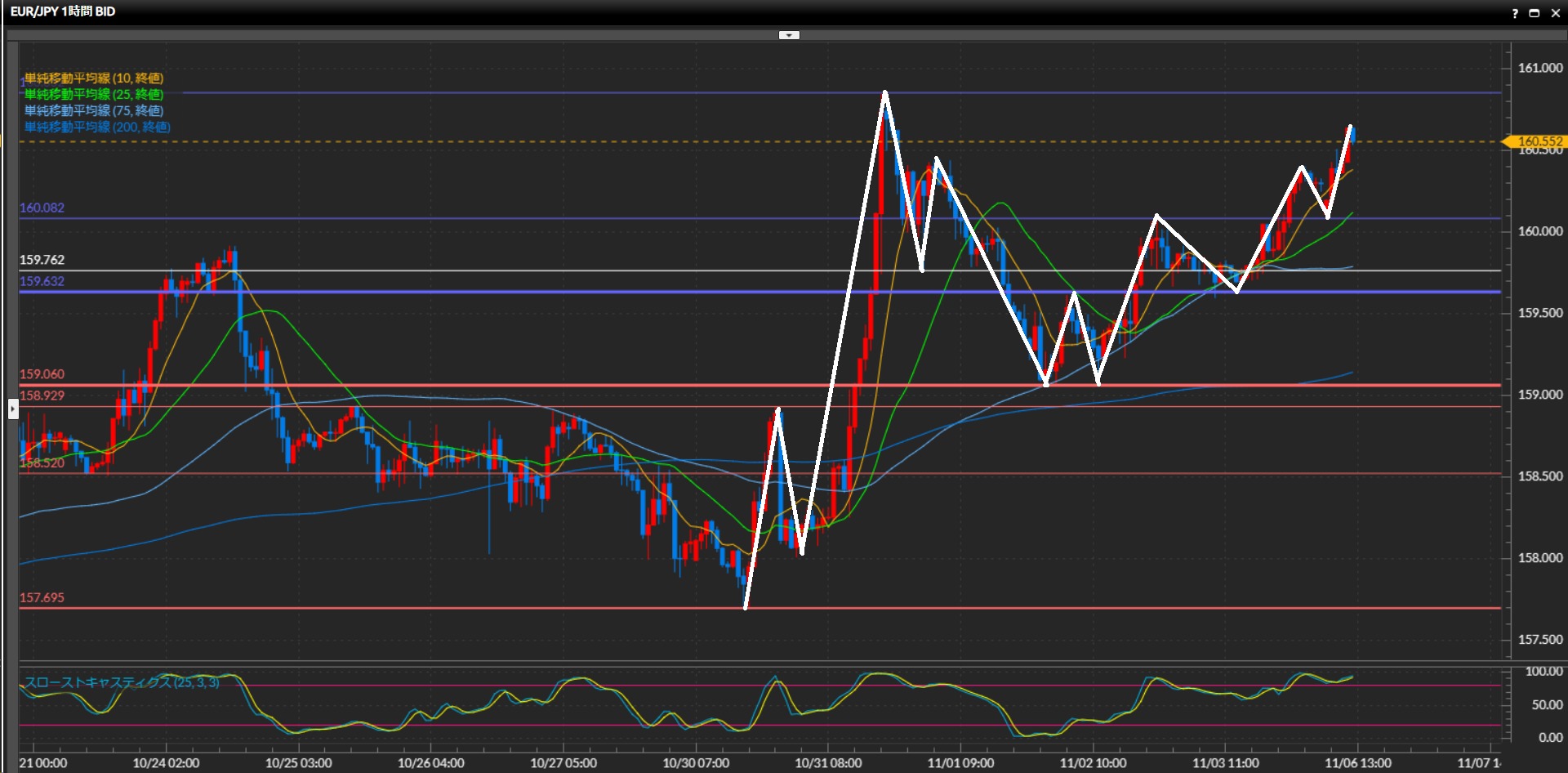
Task: Click the 159.632 purple line label
Action: (x=42, y=281)
